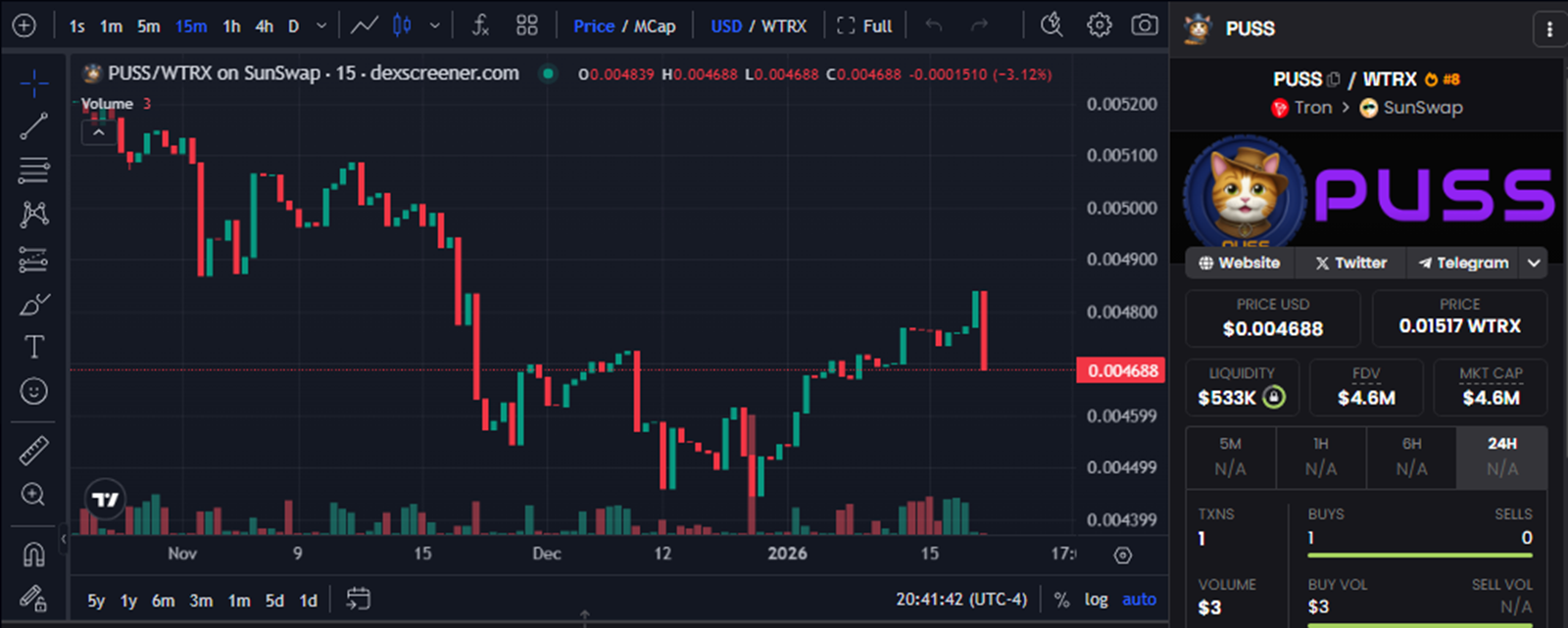Open the timezone 20:41:42 (UTC-4) selector
The image size is (1568, 628).
pyautogui.click(x=961, y=600)
